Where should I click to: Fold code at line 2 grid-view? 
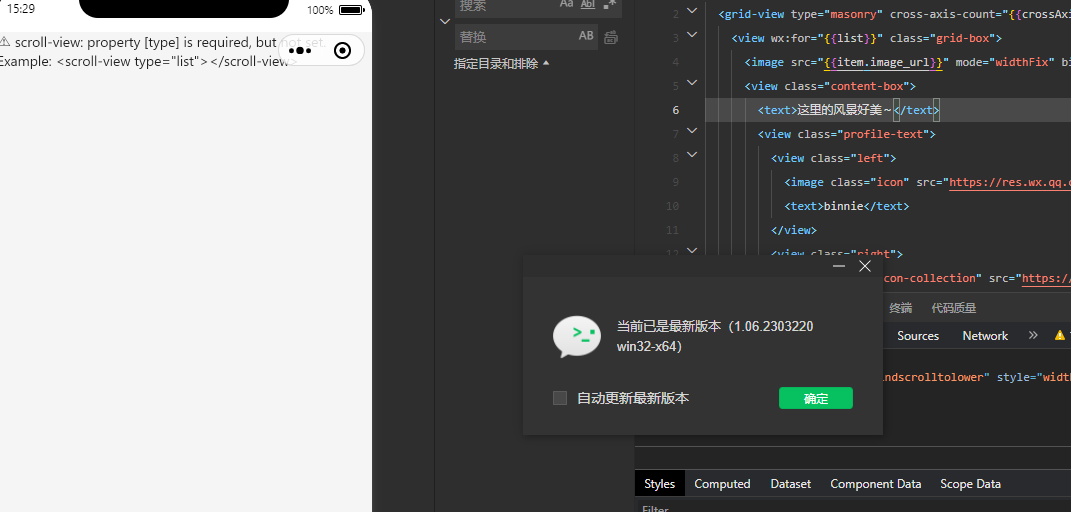click(691, 10)
